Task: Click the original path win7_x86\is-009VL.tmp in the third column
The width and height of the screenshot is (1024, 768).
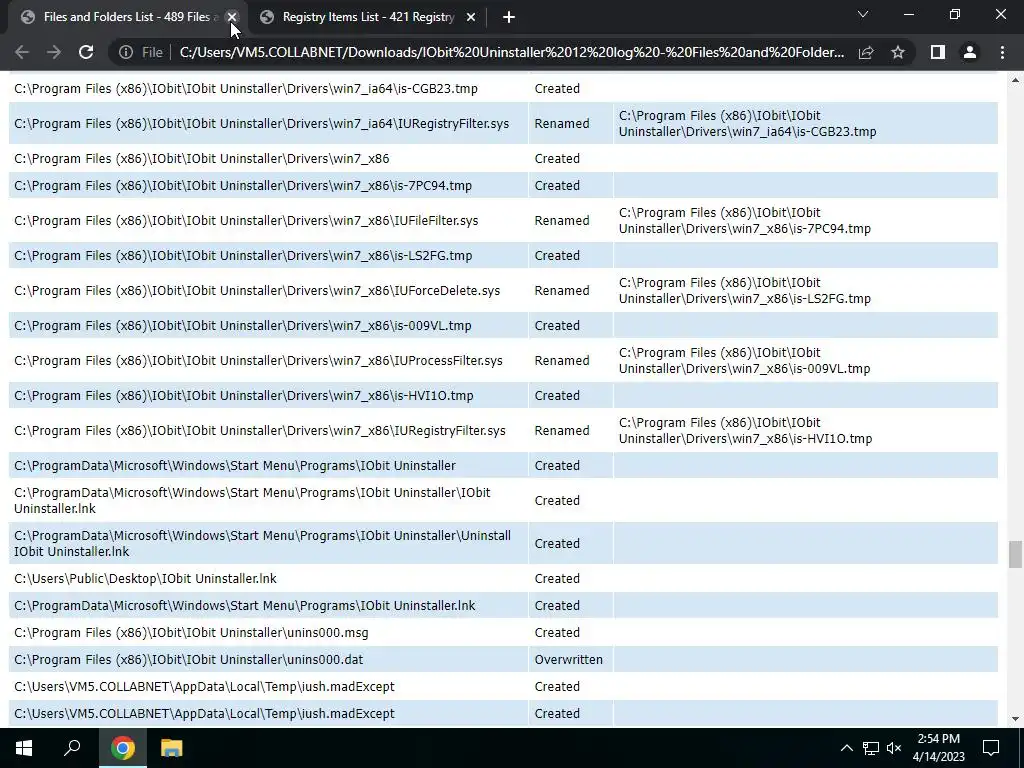Action: click(x=744, y=360)
